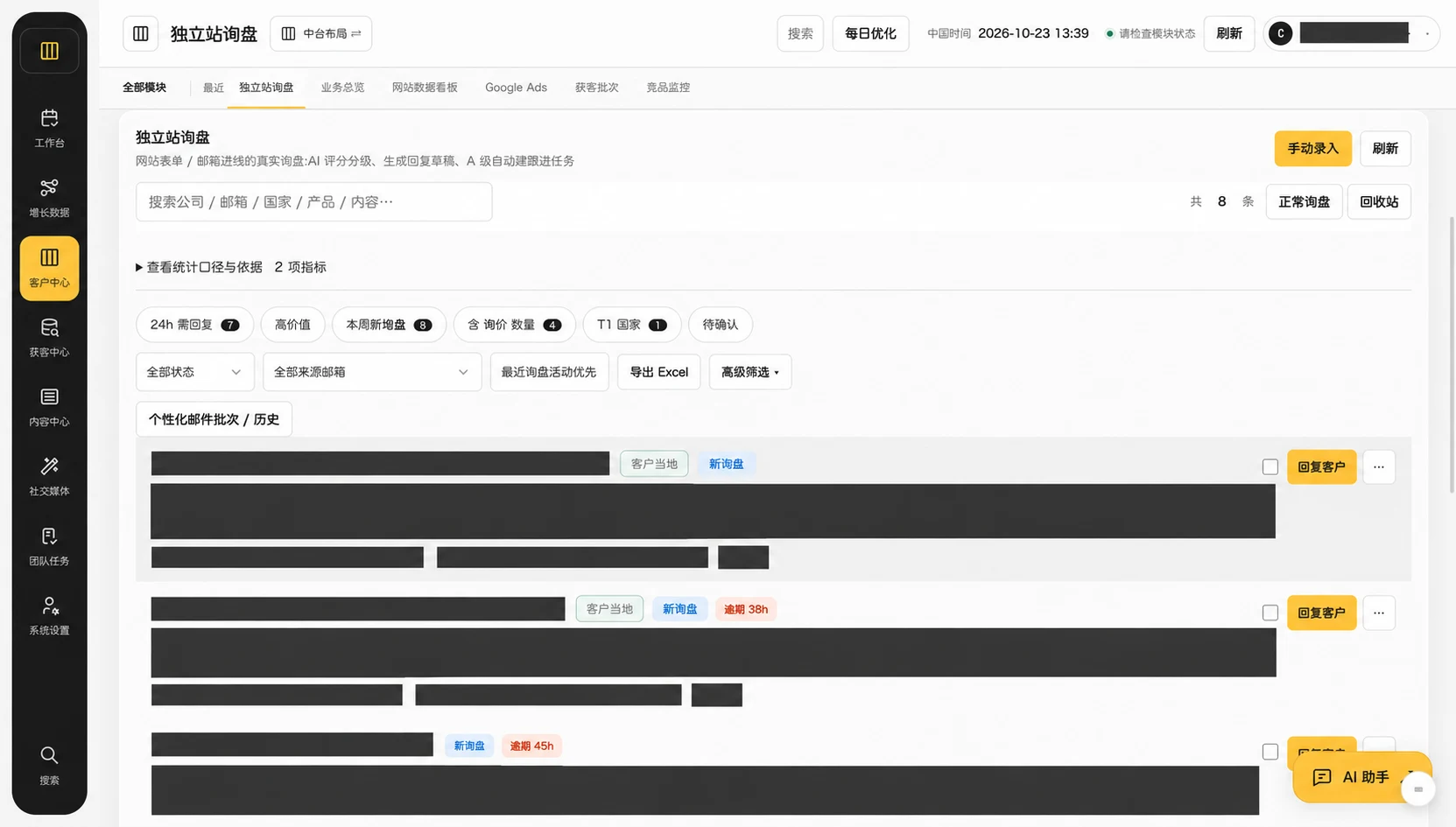Click the round minimize bubble near AI 助手
The height and width of the screenshot is (827, 1456).
click(1417, 789)
